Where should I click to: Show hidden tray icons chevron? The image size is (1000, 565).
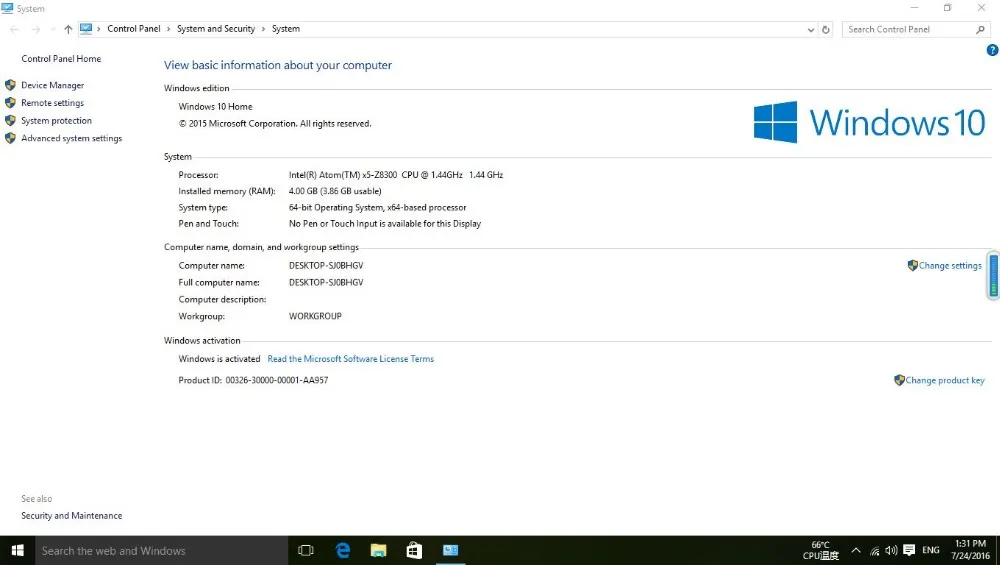(856, 550)
